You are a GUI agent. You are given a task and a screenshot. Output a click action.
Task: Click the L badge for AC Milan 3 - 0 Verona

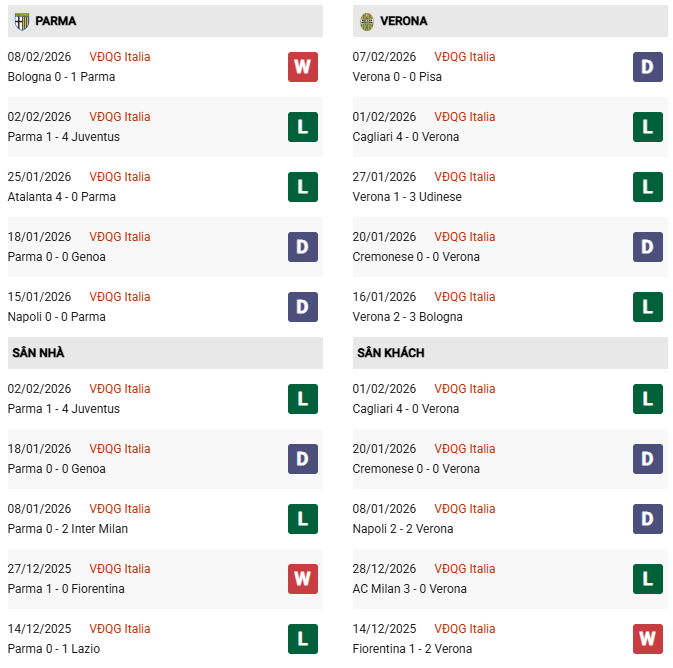(x=647, y=579)
